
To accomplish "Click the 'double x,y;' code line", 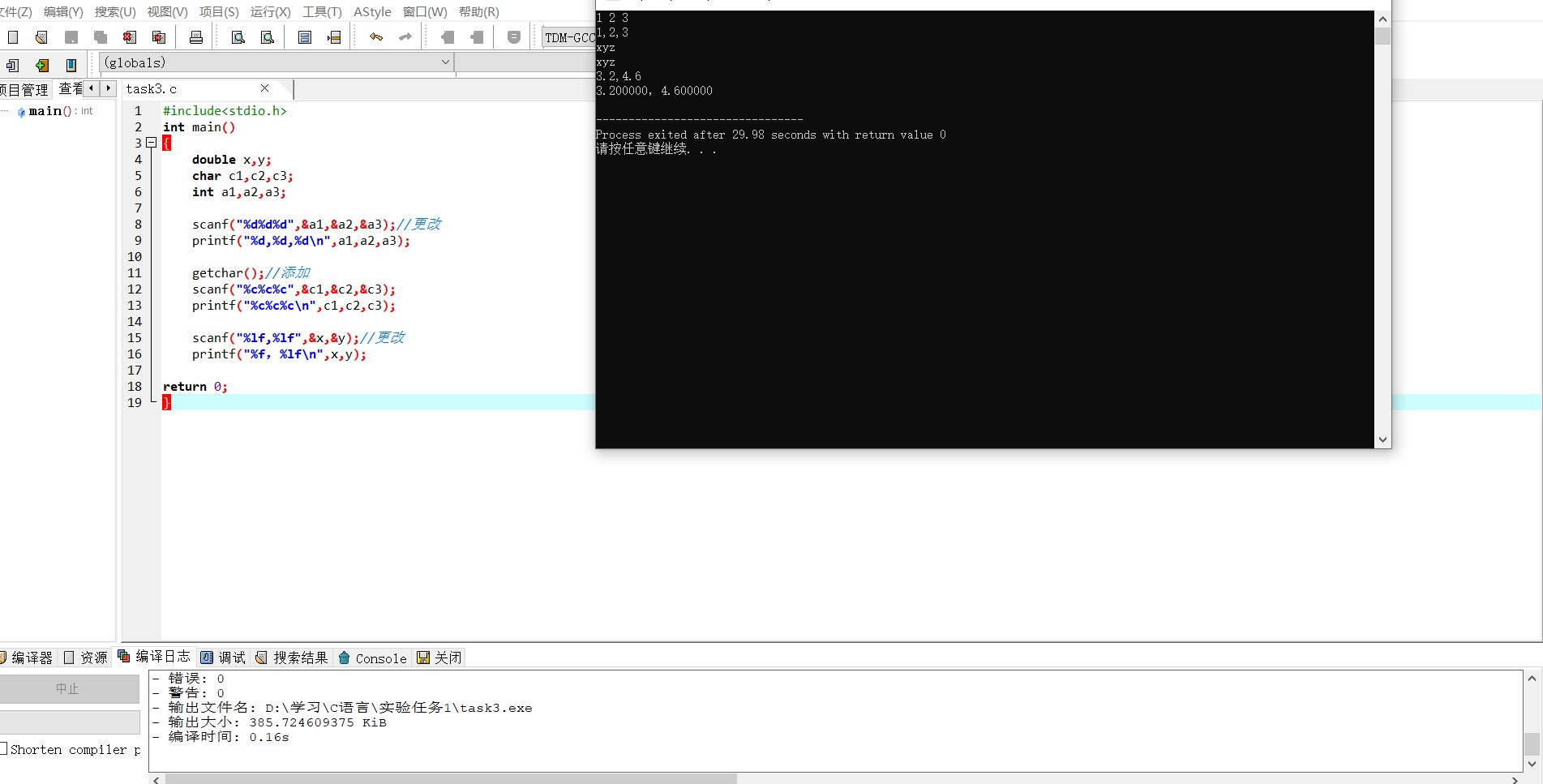I will tap(232, 160).
